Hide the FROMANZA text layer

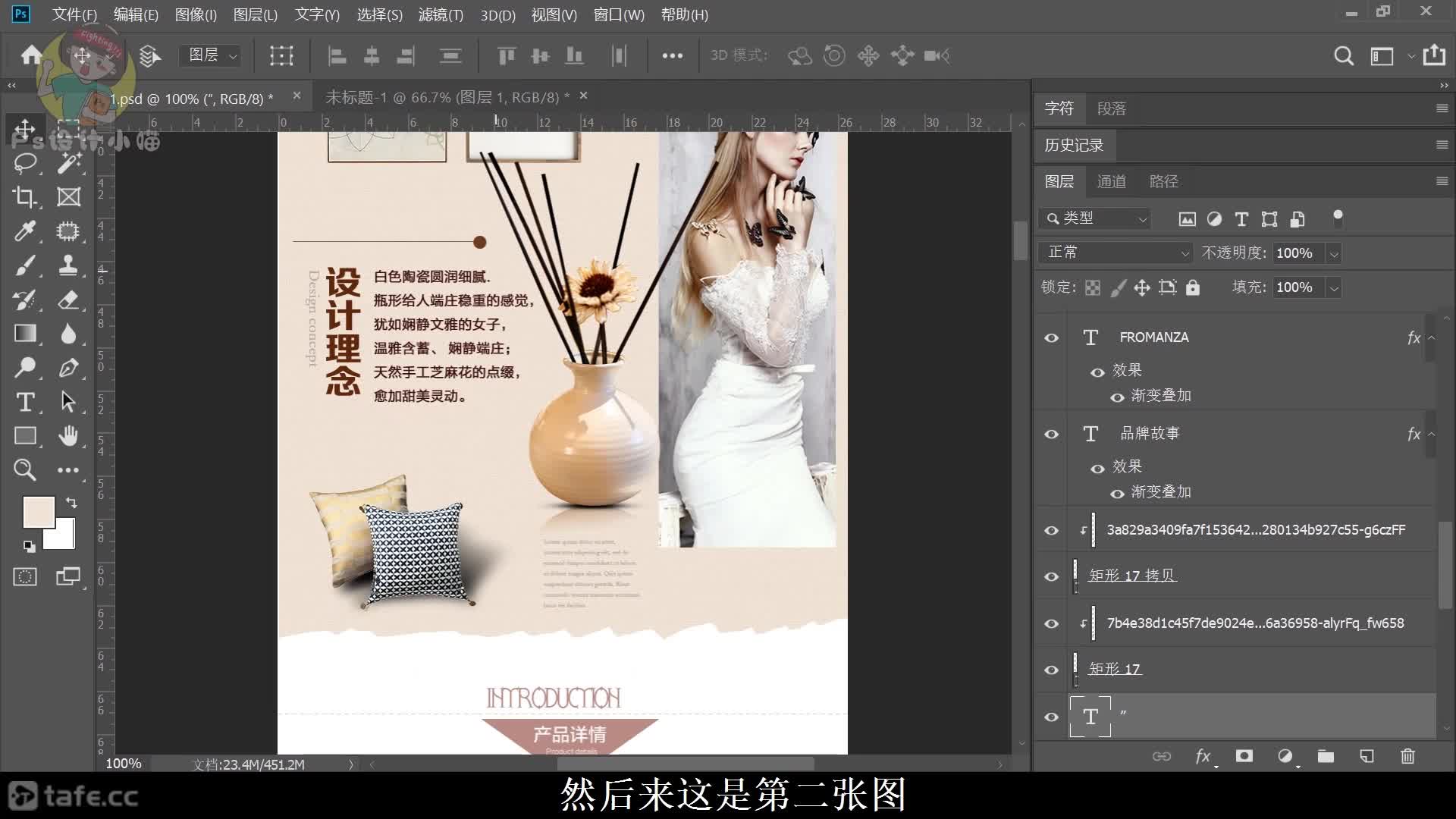[1051, 337]
